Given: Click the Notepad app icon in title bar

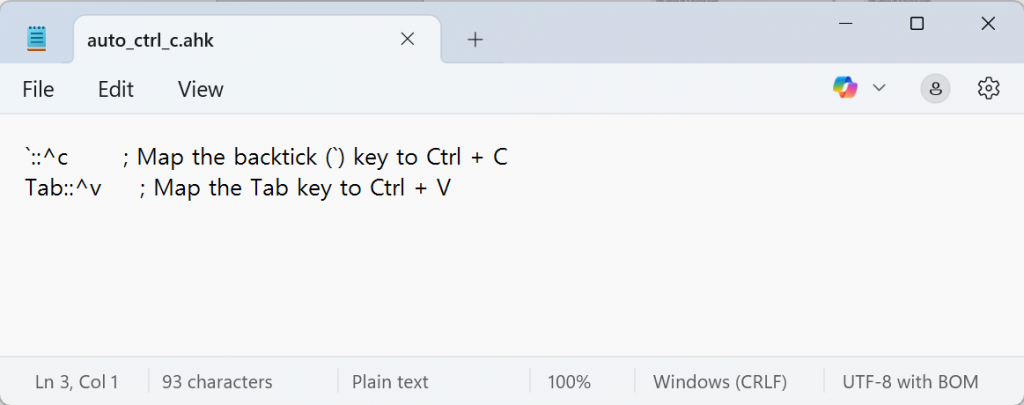Looking at the screenshot, I should point(37,39).
